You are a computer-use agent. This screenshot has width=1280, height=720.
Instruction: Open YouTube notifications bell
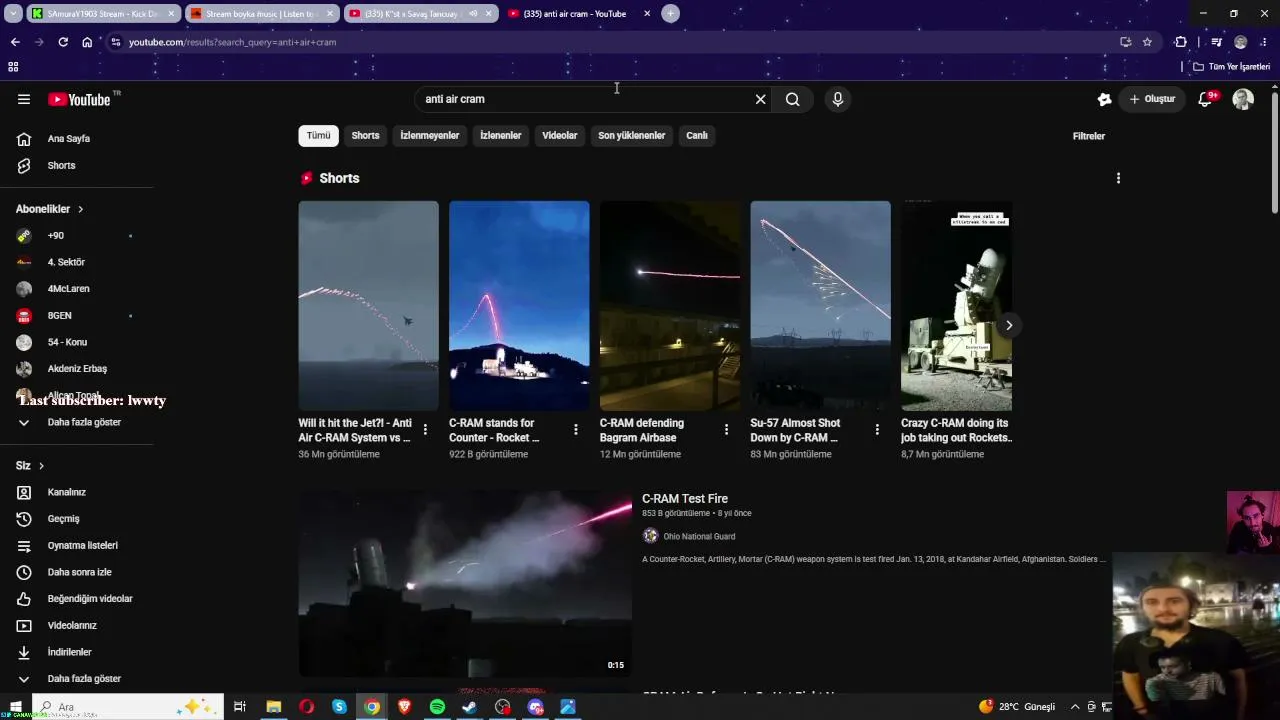click(x=1205, y=99)
